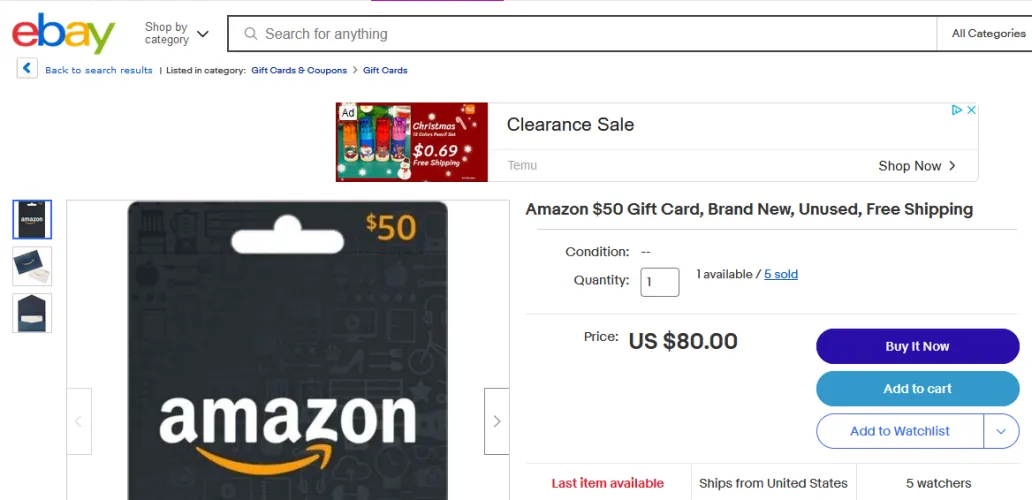
Task: Click the back arrow icon
Action: click(27, 69)
